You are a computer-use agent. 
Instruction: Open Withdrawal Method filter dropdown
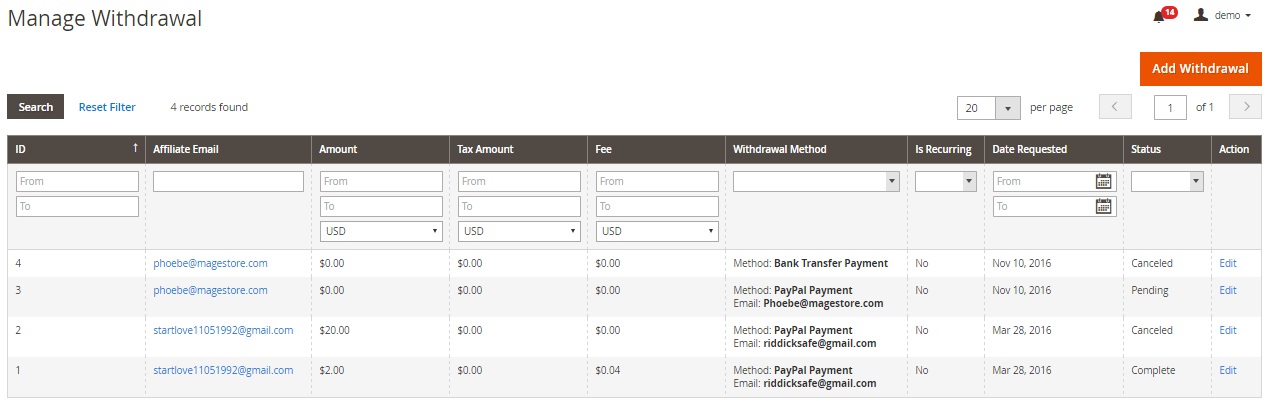(815, 181)
